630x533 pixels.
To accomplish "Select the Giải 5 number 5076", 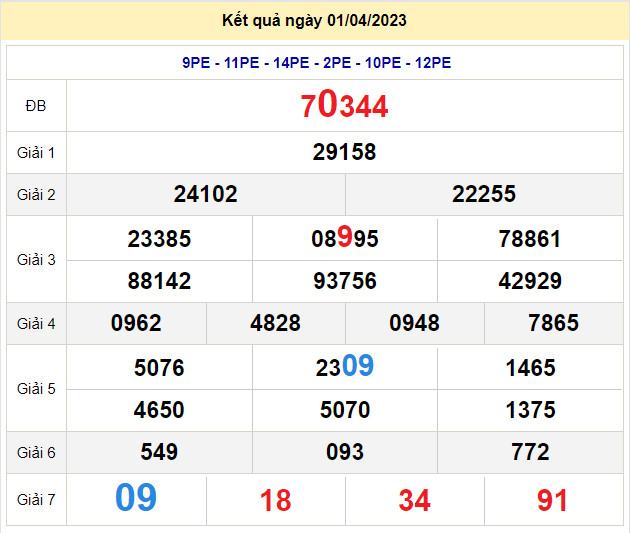I will coord(159,368).
